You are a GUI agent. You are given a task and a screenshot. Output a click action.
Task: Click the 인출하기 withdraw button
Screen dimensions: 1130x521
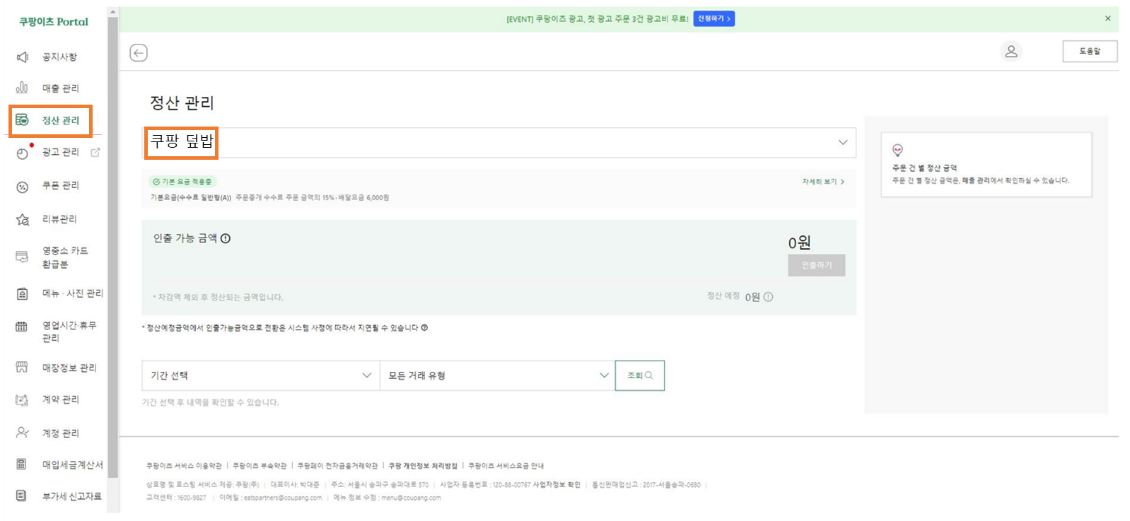click(x=816, y=265)
